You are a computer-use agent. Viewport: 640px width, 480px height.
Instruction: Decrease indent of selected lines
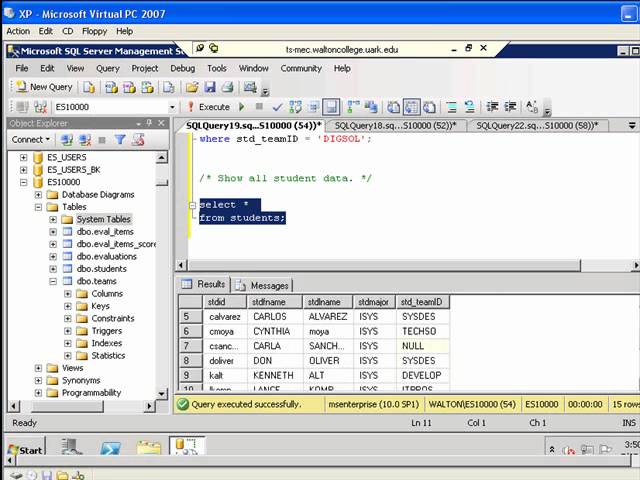492,107
